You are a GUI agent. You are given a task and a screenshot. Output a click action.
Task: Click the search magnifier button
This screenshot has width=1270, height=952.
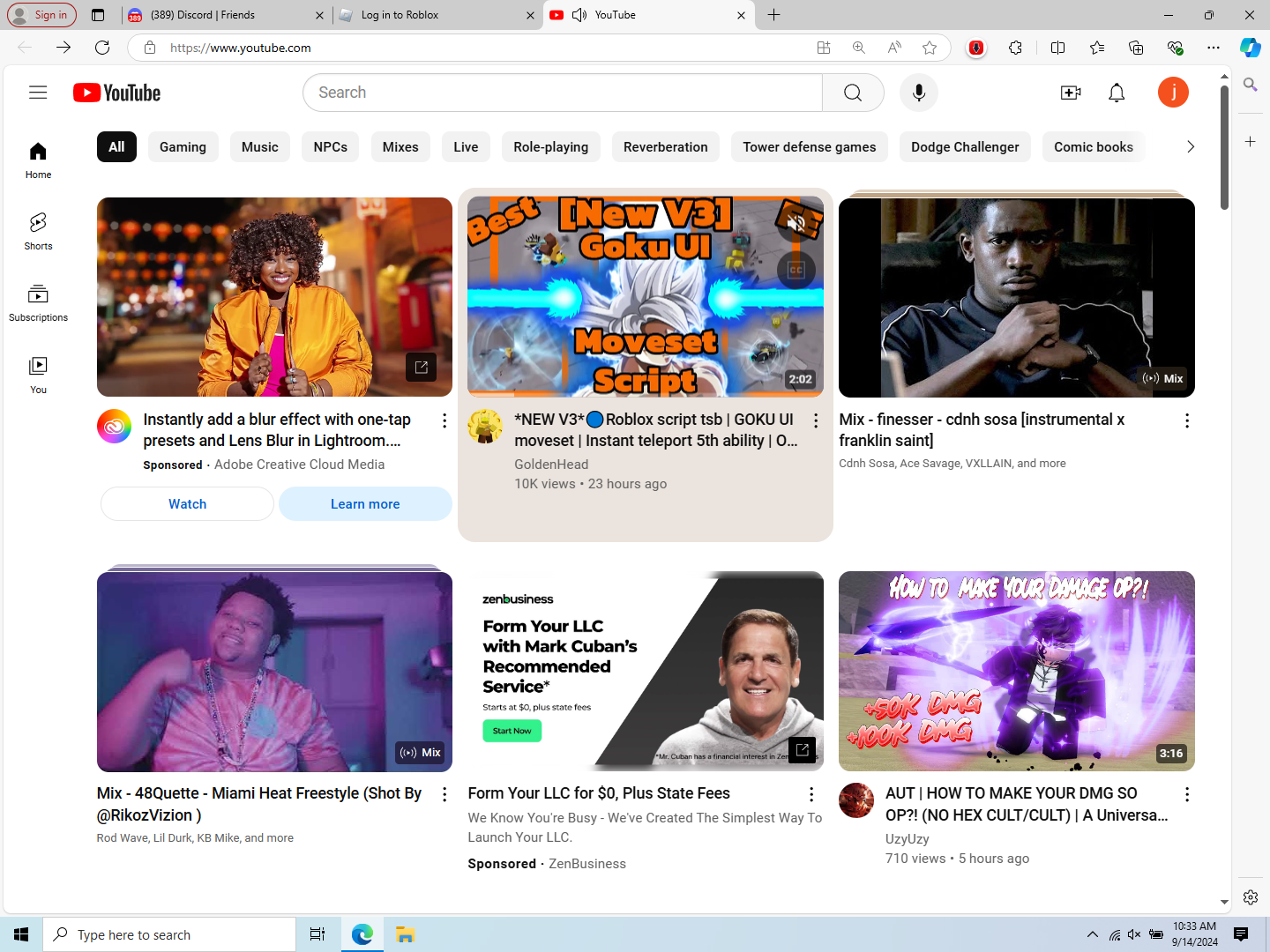click(853, 93)
